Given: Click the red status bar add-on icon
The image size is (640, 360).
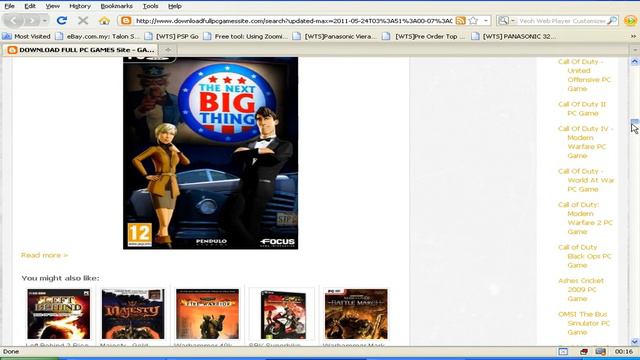Looking at the screenshot, I should 584,351.
